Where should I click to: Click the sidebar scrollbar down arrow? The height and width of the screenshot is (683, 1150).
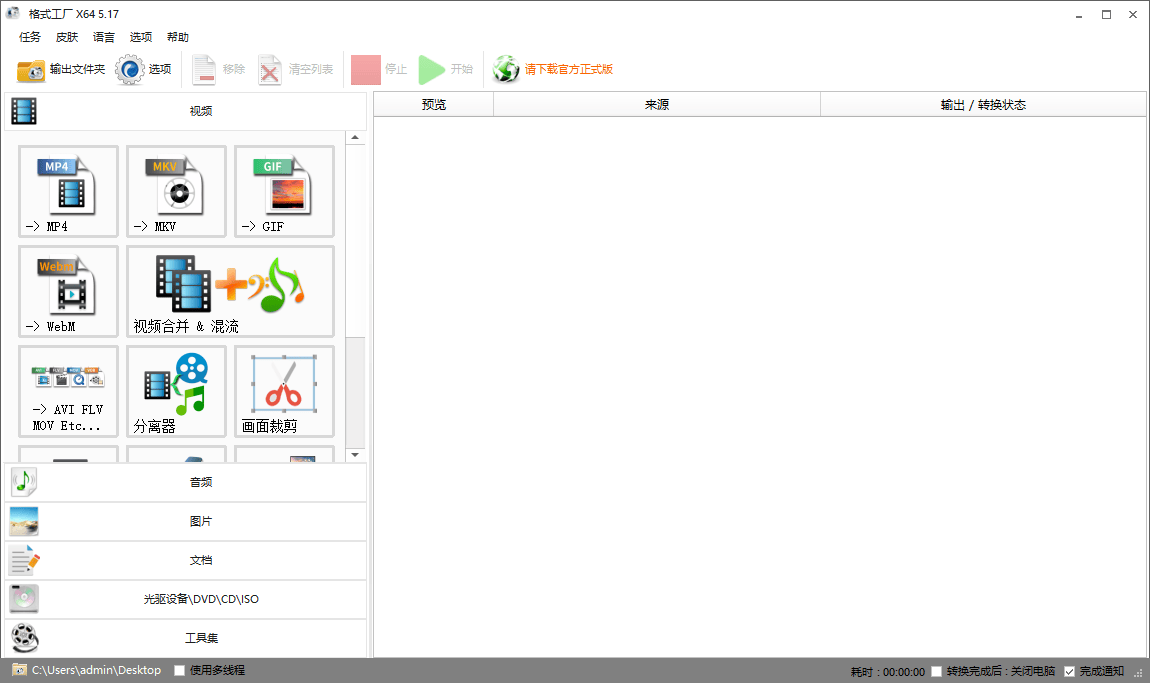pyautogui.click(x=357, y=452)
